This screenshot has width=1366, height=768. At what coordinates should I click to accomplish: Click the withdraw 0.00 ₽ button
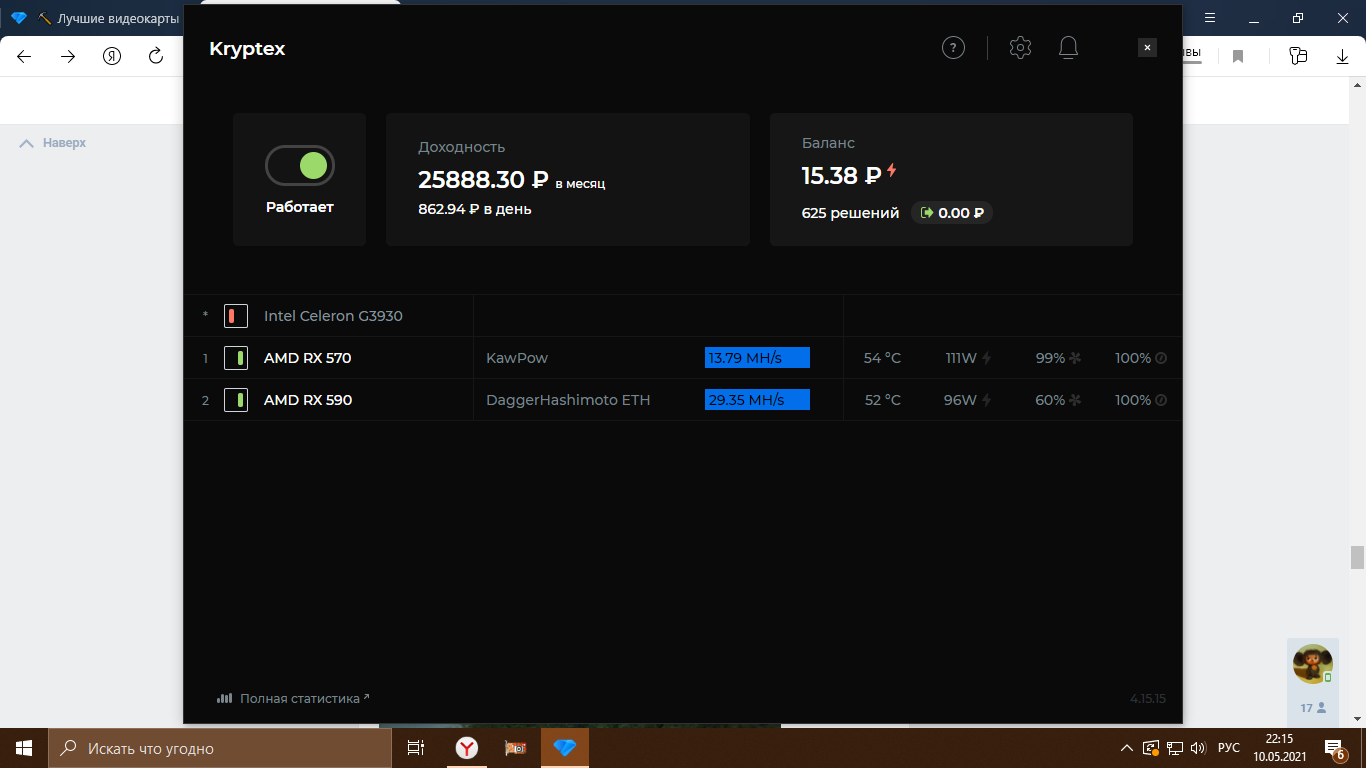pos(952,213)
